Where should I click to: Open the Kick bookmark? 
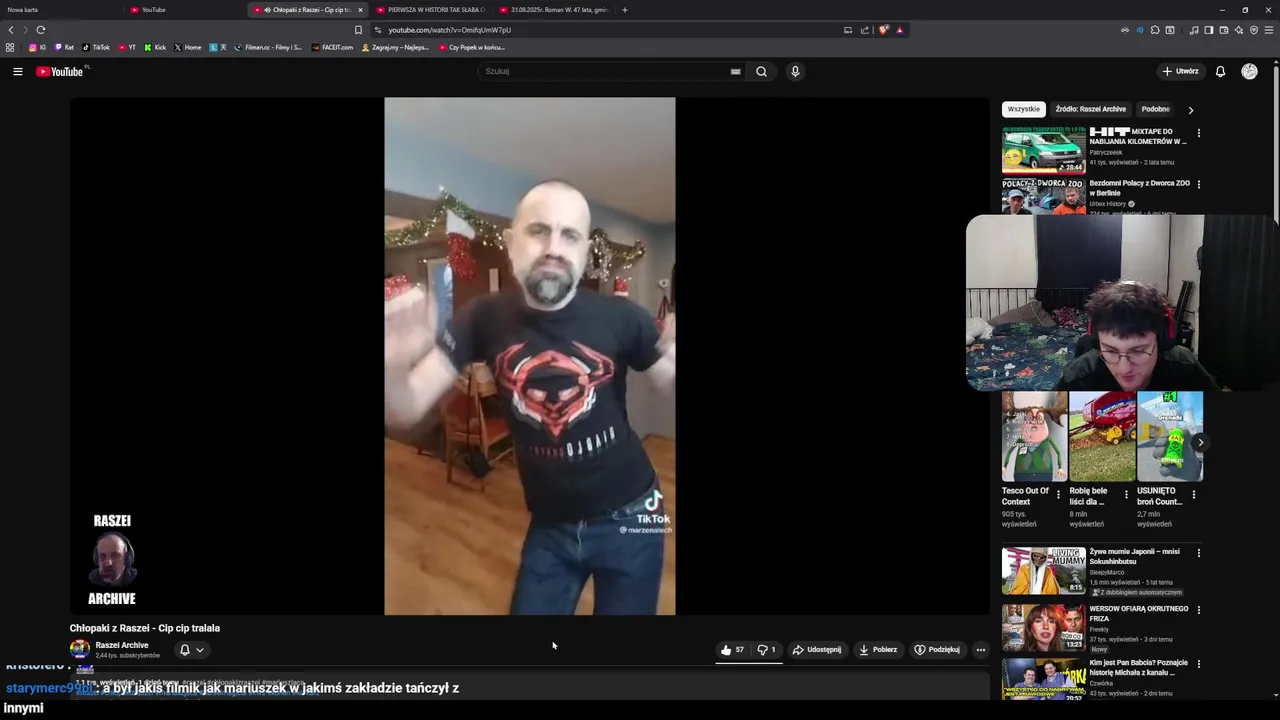tap(155, 47)
